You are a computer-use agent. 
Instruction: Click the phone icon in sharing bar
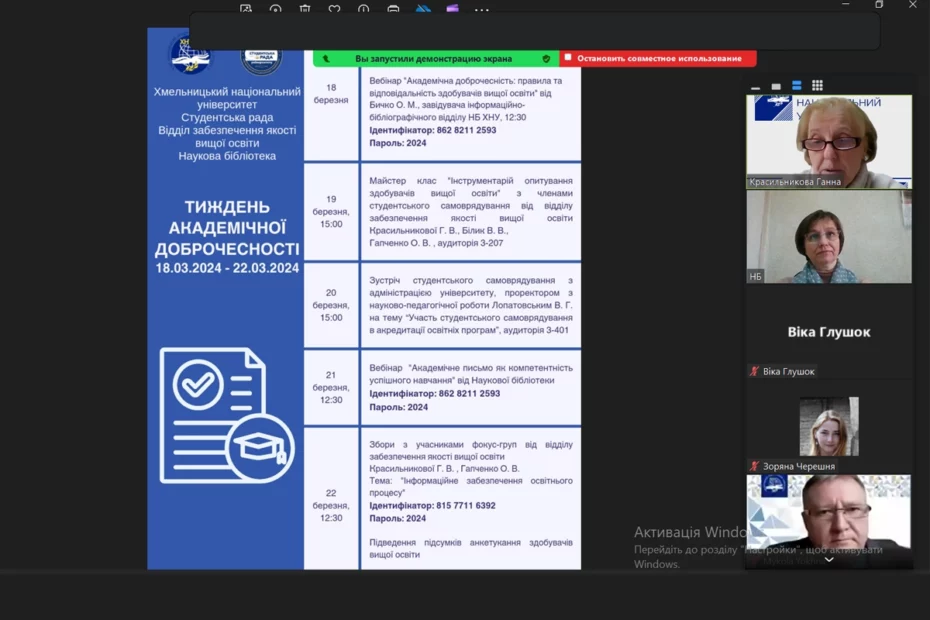coord(326,59)
